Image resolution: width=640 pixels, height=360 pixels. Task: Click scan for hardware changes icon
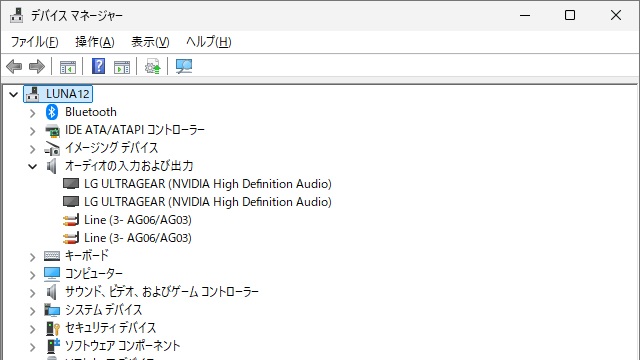coord(184,66)
